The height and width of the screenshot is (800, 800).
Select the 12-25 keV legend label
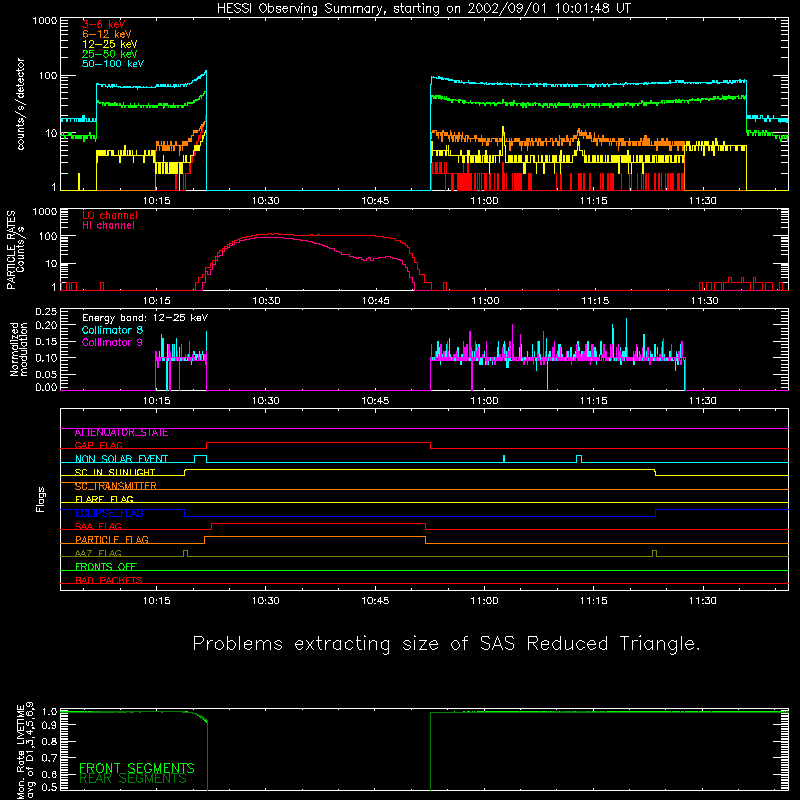pyautogui.click(x=110, y=44)
